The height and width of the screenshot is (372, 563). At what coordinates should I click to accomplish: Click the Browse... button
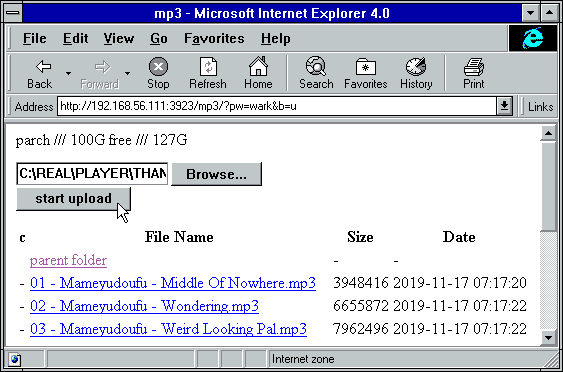[217, 174]
